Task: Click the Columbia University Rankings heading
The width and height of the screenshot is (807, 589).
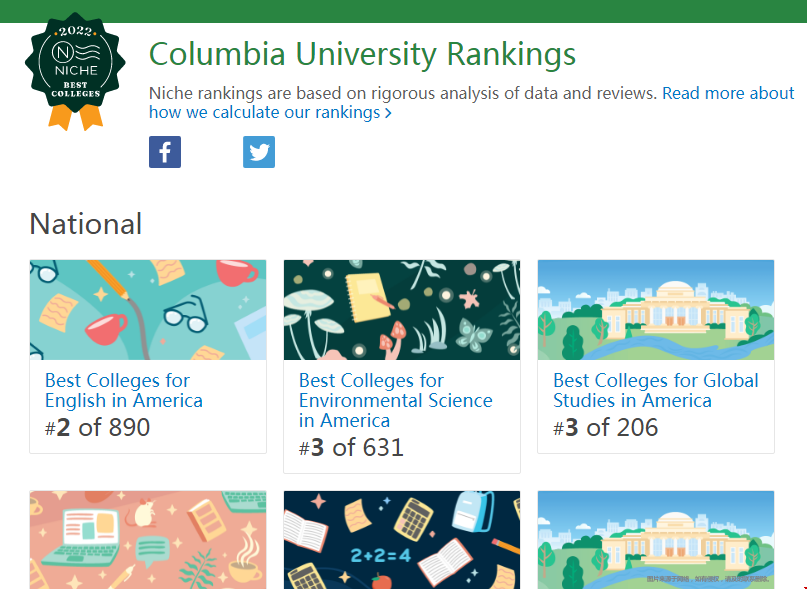Action: (x=362, y=54)
